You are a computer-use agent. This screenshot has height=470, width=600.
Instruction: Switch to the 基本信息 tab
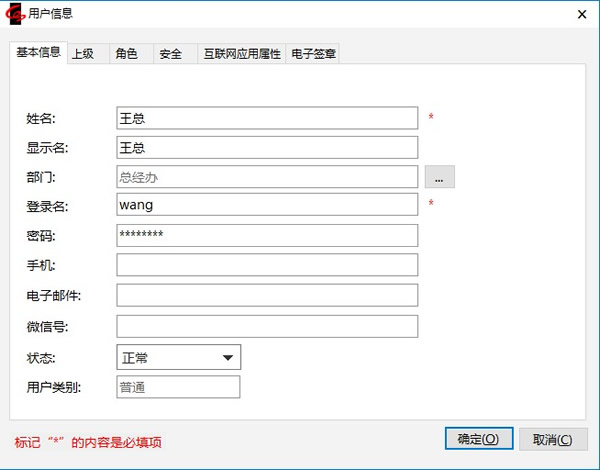pos(39,53)
